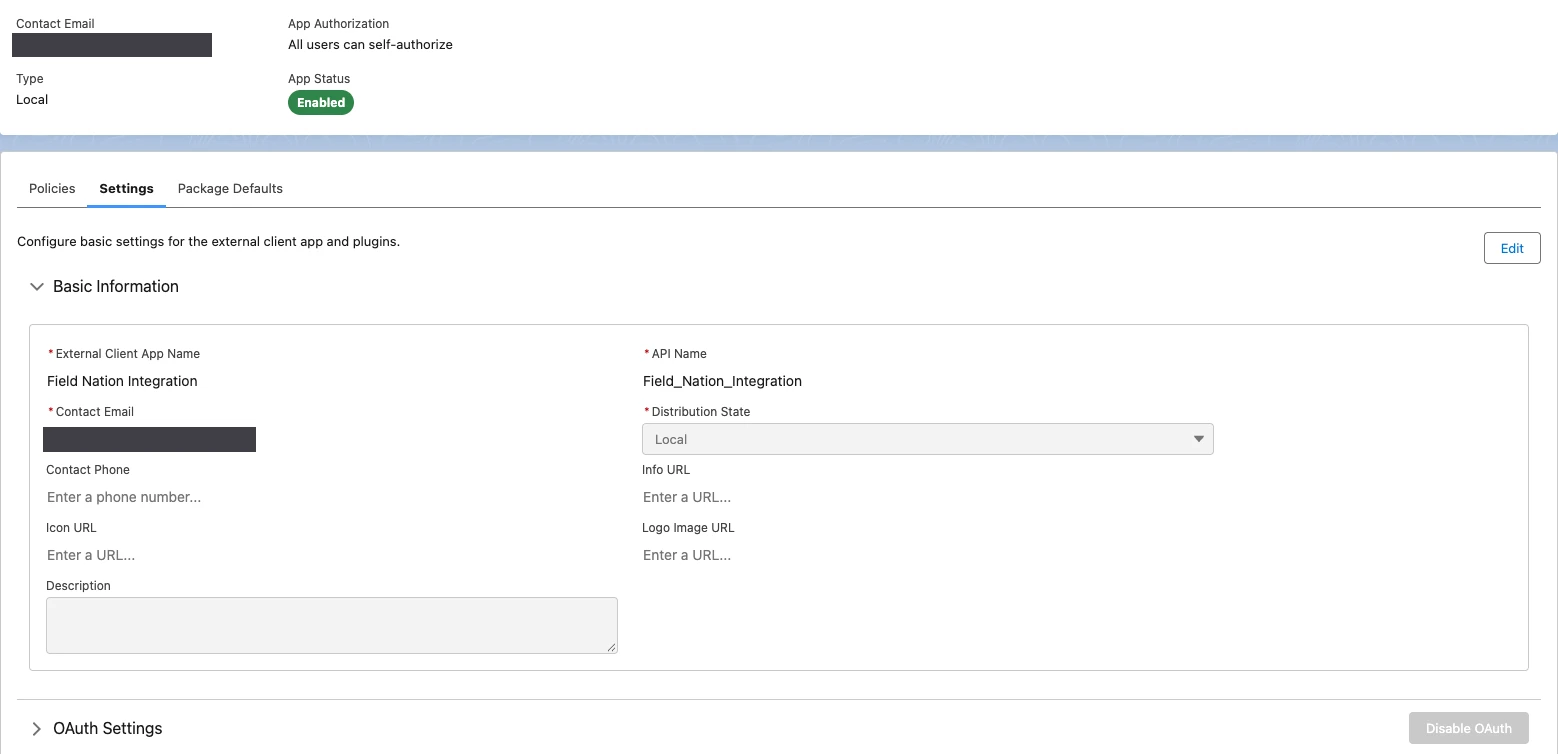The width and height of the screenshot is (1558, 754).
Task: Select the Settings tab
Action: tap(126, 188)
